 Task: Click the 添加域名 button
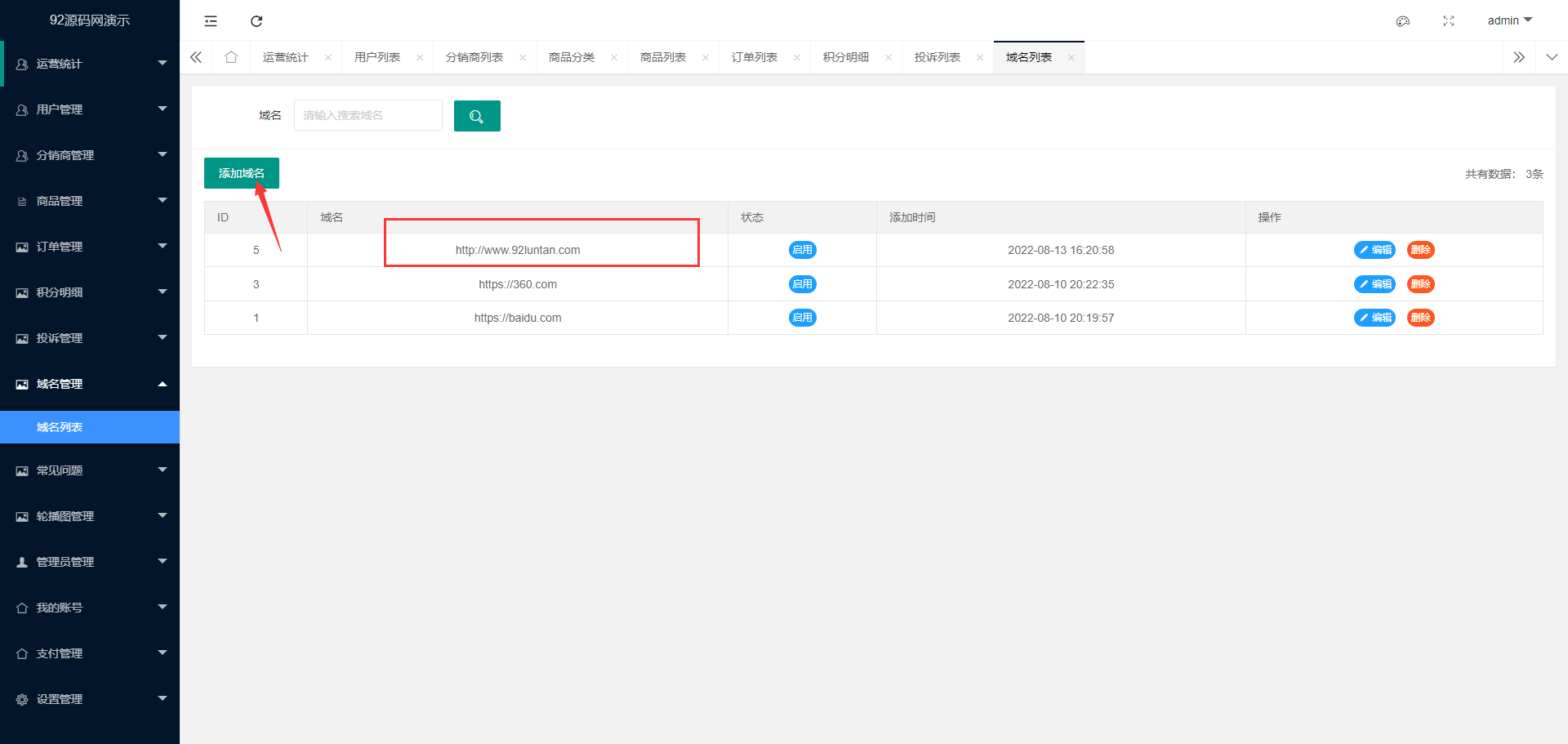coord(241,173)
